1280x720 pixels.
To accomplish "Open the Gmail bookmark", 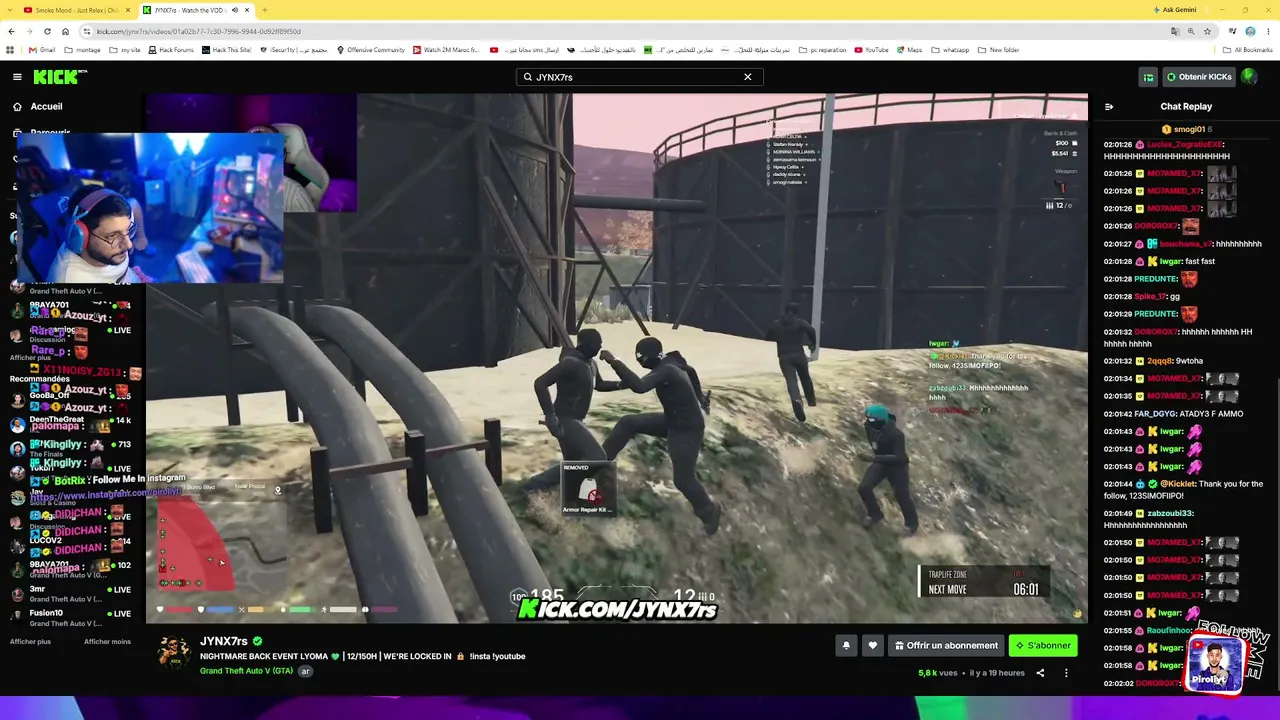I will coord(41,50).
